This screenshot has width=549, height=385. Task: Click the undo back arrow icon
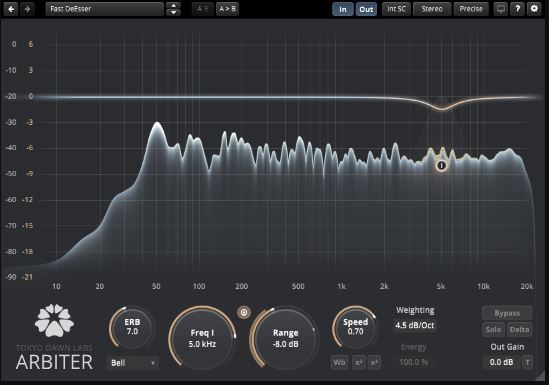coord(11,9)
